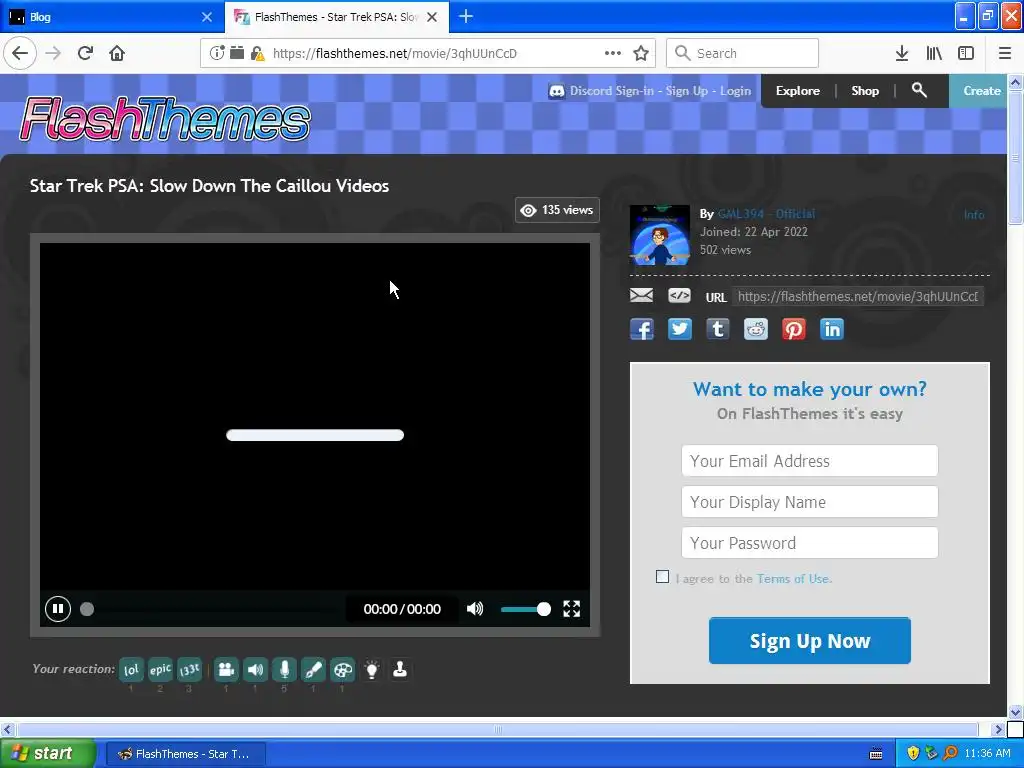Choose the speaker sound reaction icon
Screen dimensions: 1024x768
[255, 669]
